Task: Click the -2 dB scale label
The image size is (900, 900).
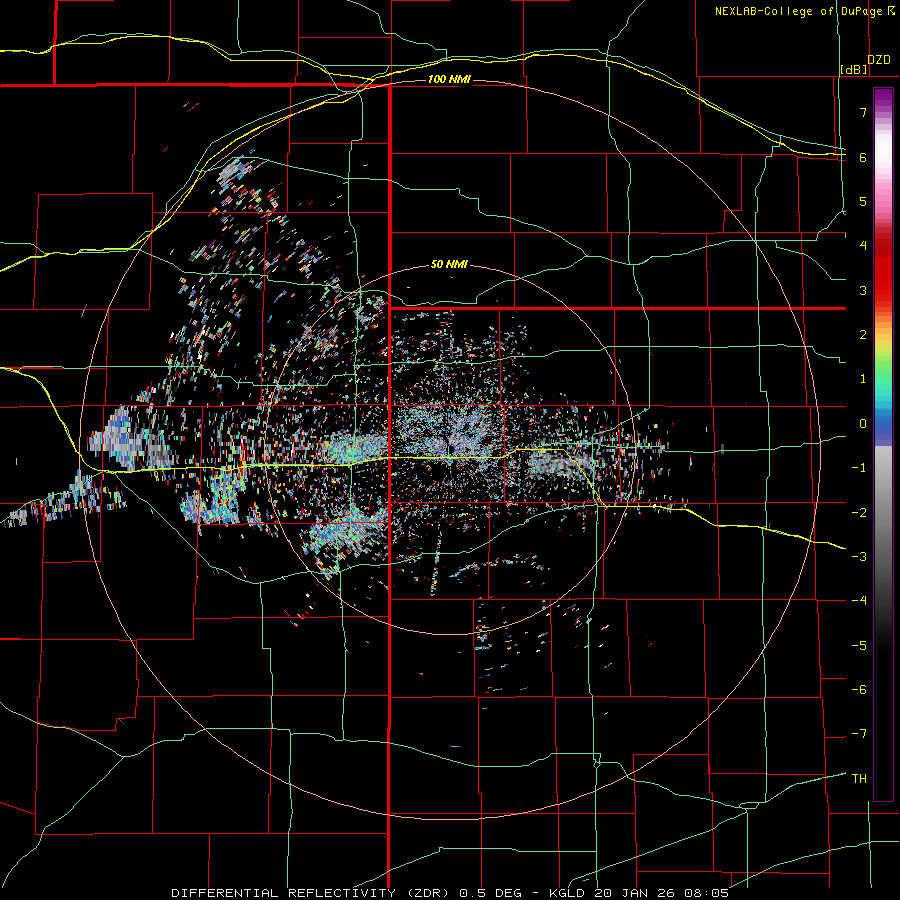Action: pos(859,513)
